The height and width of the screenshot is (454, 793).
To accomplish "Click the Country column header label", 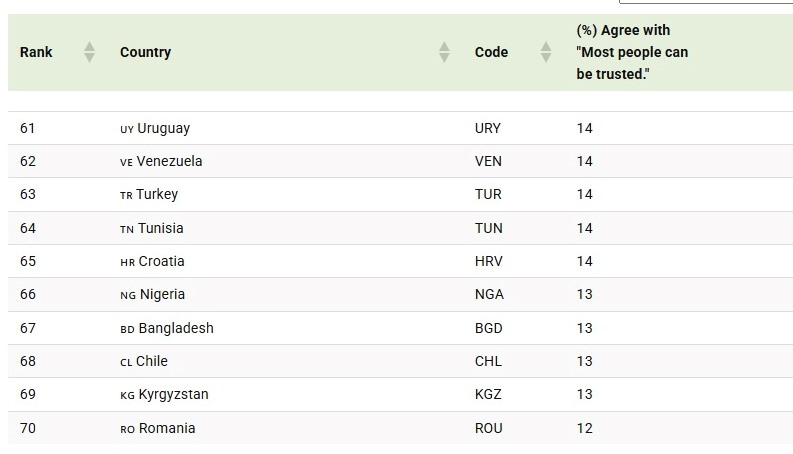I will tap(145, 52).
